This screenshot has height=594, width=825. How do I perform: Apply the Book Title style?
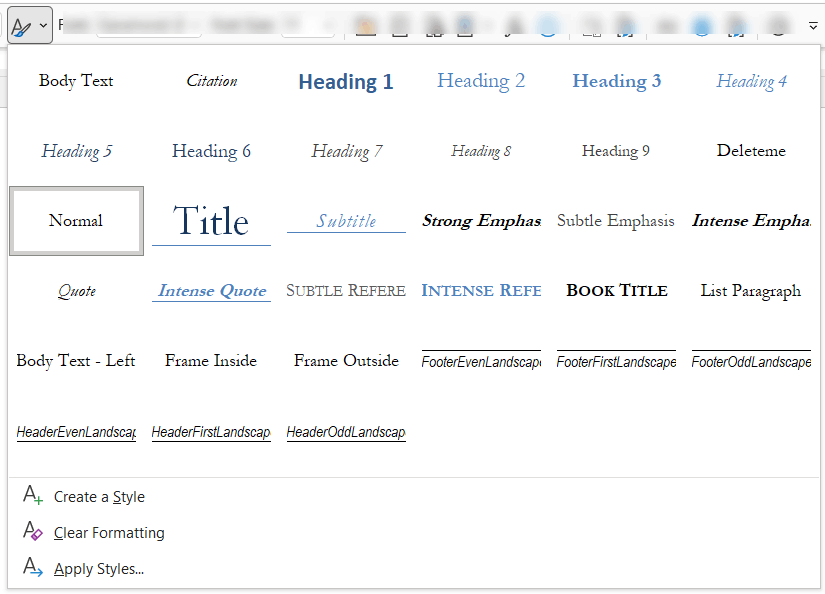pos(617,291)
